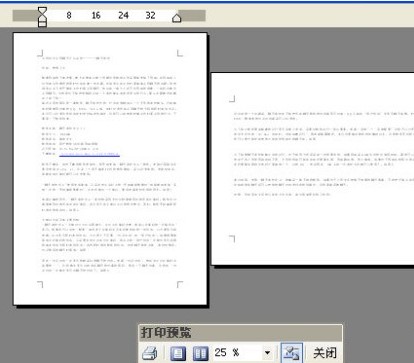Click the 8 mark on the ruler
This screenshot has width=414, height=363.
click(x=69, y=15)
